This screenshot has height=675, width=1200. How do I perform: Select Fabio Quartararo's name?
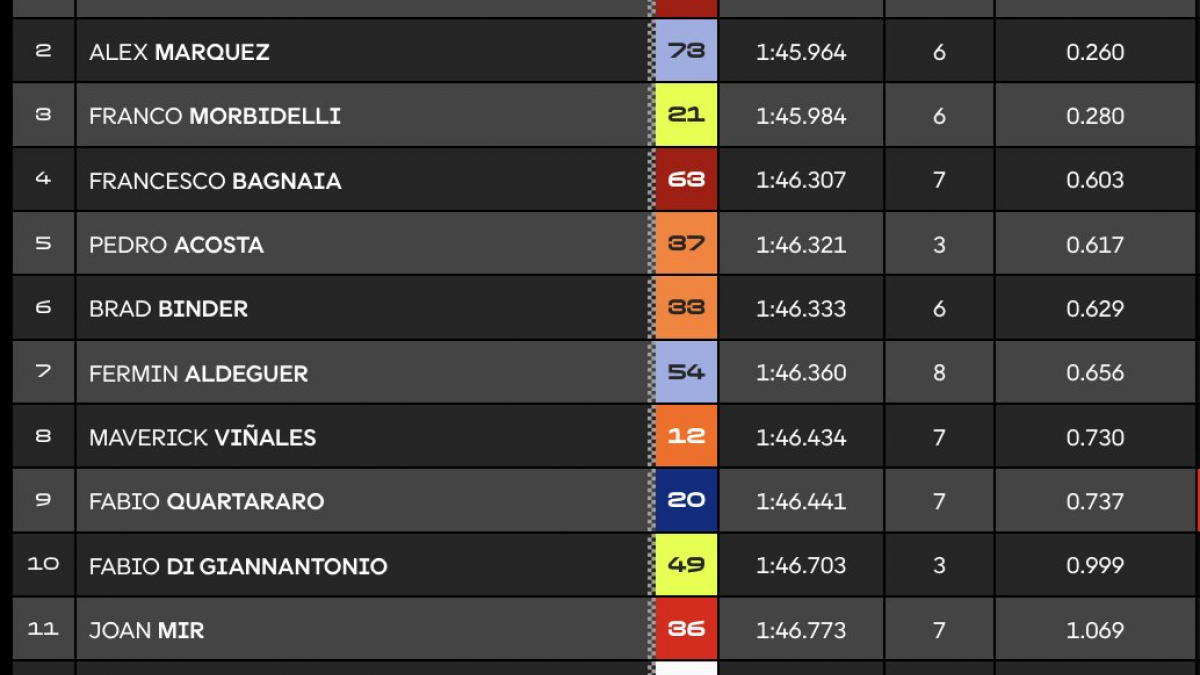pyautogui.click(x=206, y=502)
